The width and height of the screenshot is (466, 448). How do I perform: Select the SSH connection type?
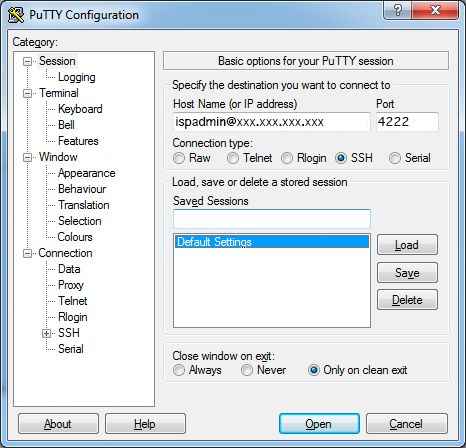[341, 158]
